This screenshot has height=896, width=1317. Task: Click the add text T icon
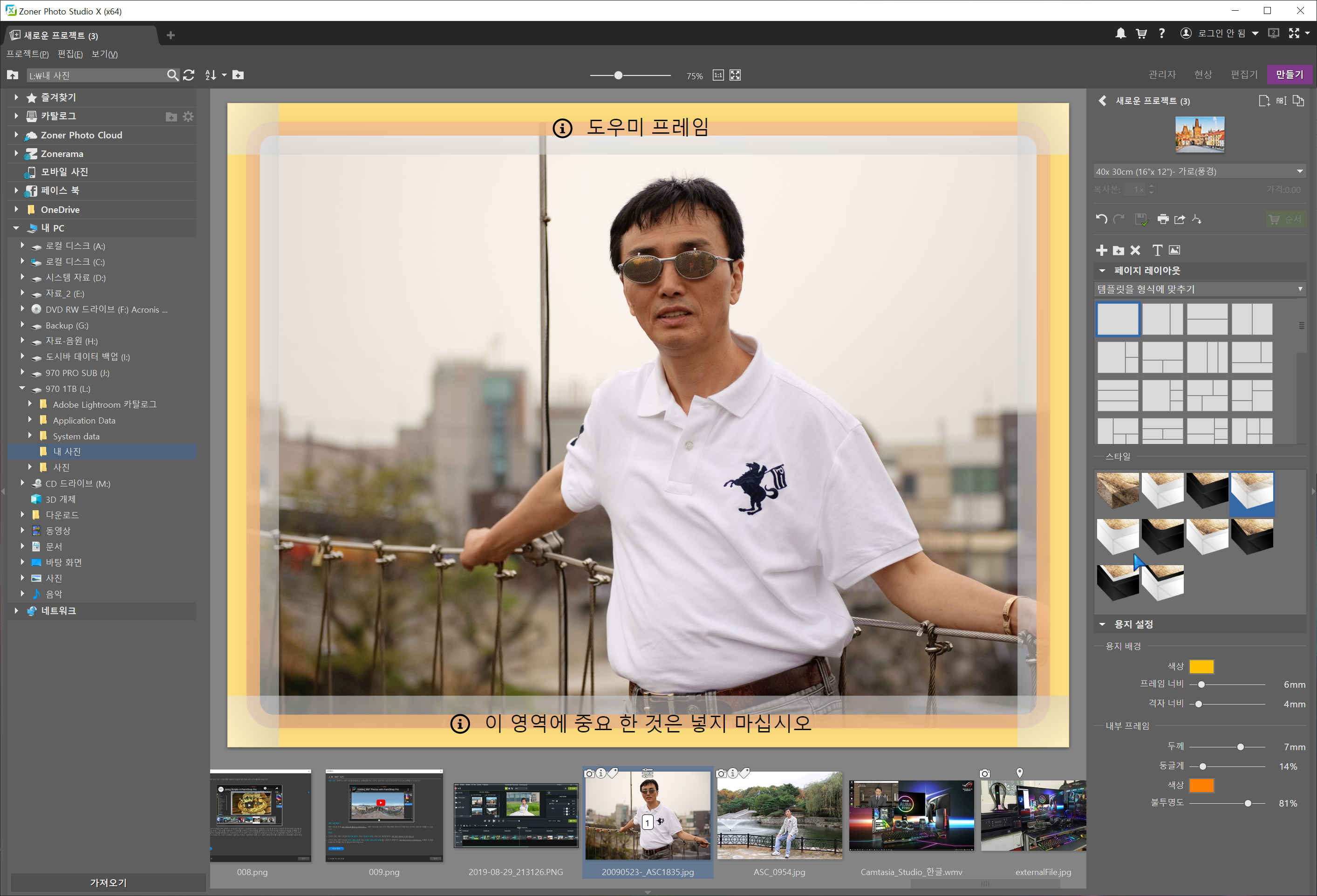pos(1157,250)
